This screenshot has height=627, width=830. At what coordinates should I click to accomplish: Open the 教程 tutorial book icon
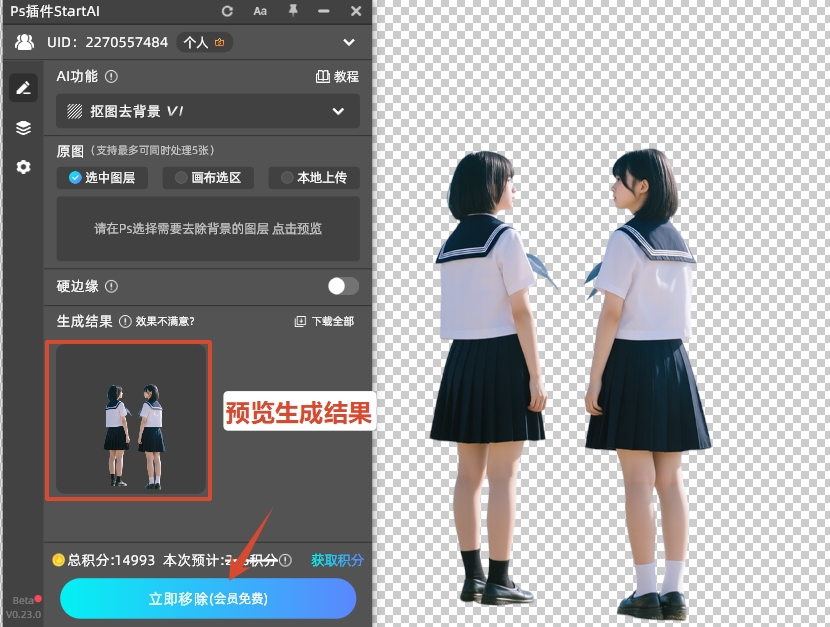(323, 76)
